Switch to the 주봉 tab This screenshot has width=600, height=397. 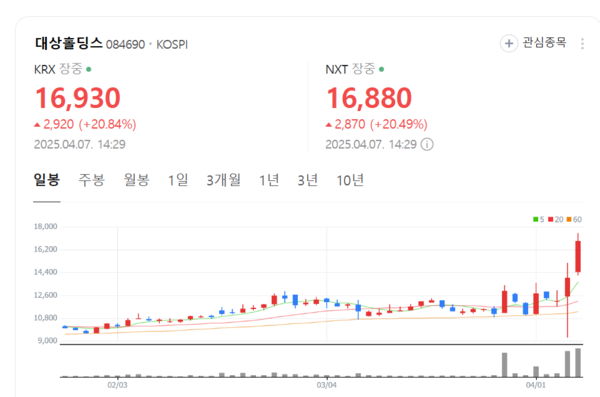click(x=91, y=180)
